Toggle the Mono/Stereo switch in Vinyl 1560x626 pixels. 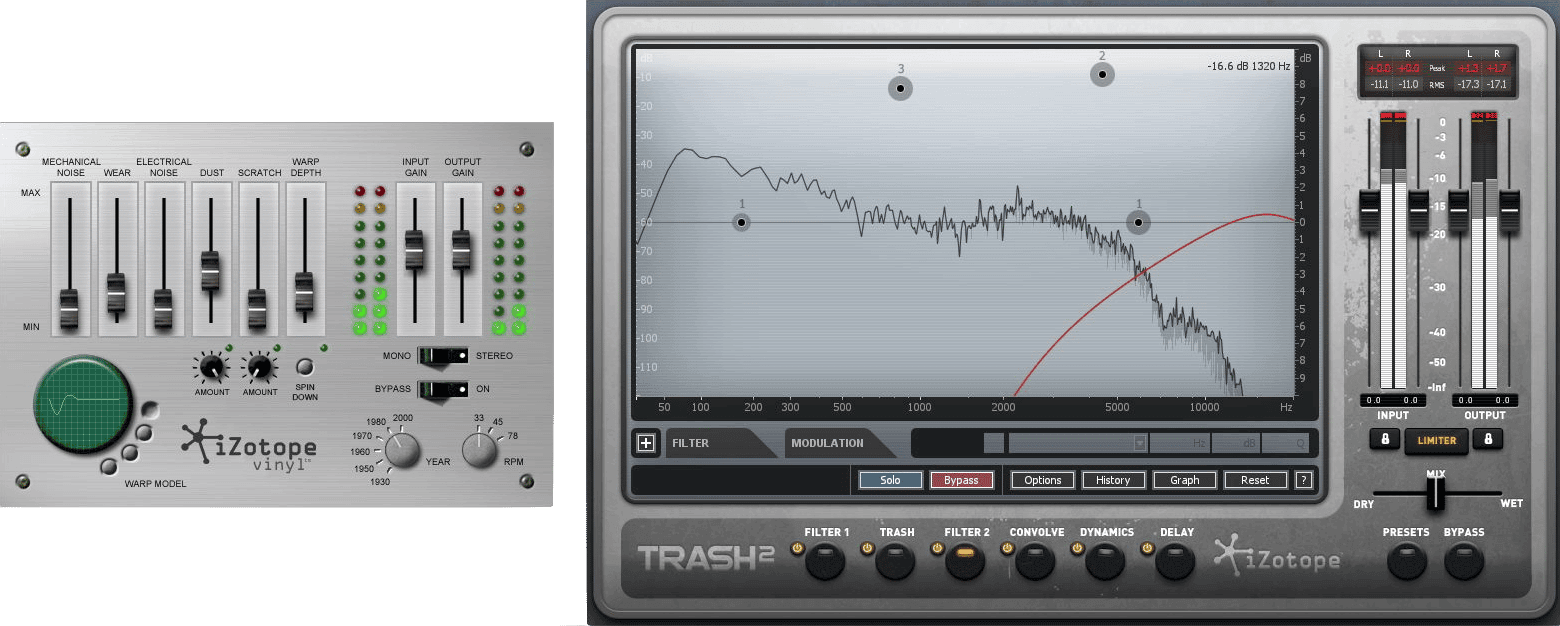pyautogui.click(x=443, y=355)
